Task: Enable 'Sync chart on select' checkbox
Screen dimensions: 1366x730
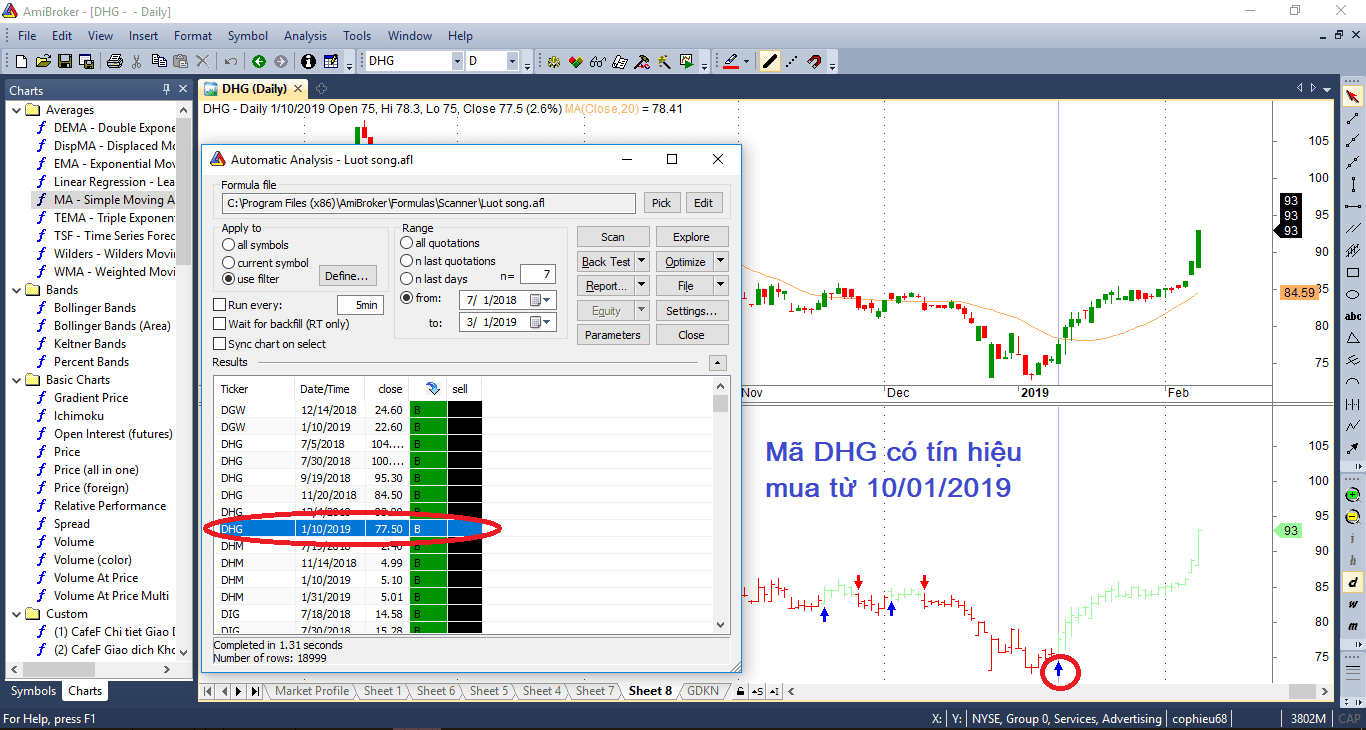Action: 220,344
